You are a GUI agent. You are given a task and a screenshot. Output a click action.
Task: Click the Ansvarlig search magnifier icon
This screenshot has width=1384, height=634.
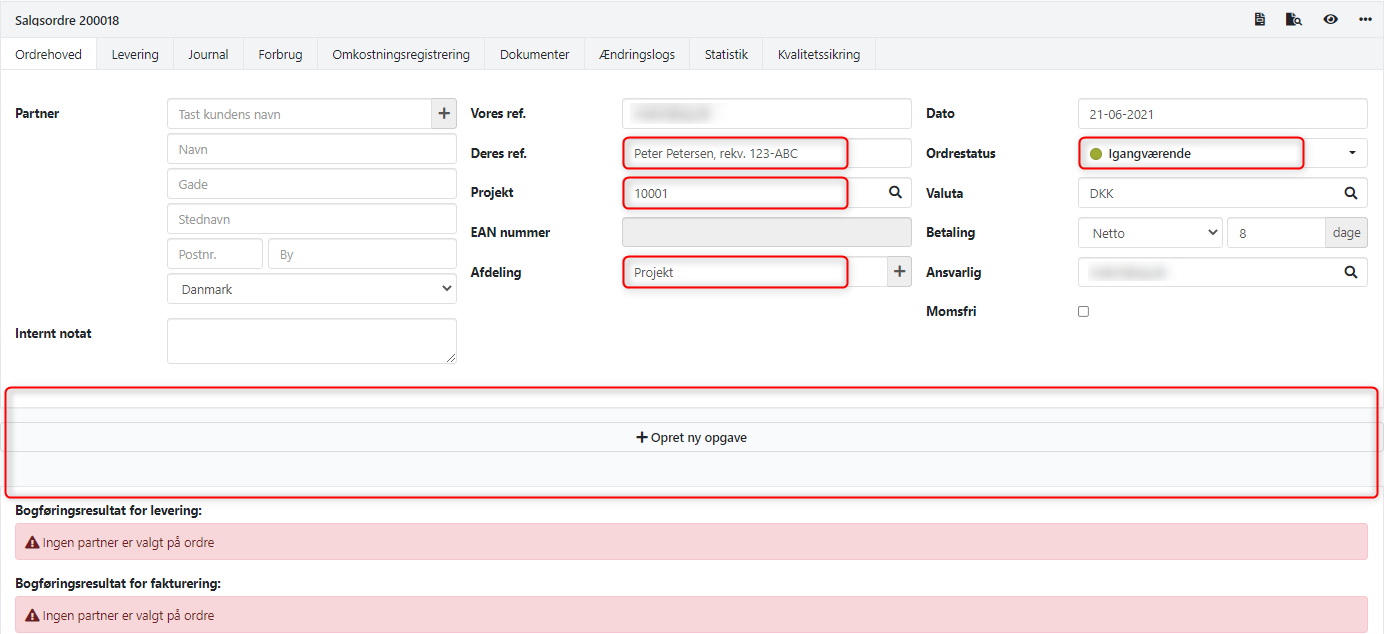coord(1350,272)
